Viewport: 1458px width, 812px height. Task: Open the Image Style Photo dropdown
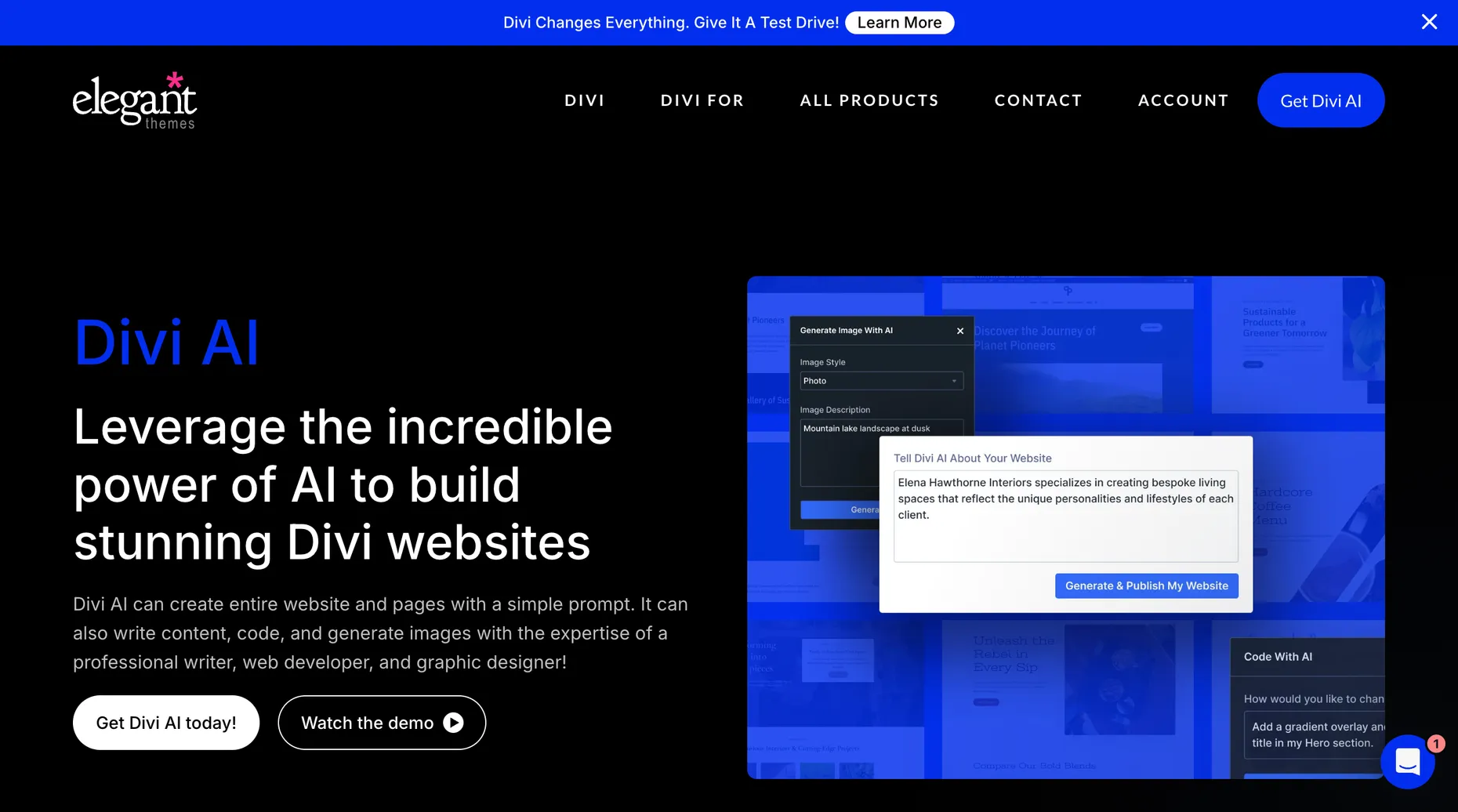coord(881,381)
